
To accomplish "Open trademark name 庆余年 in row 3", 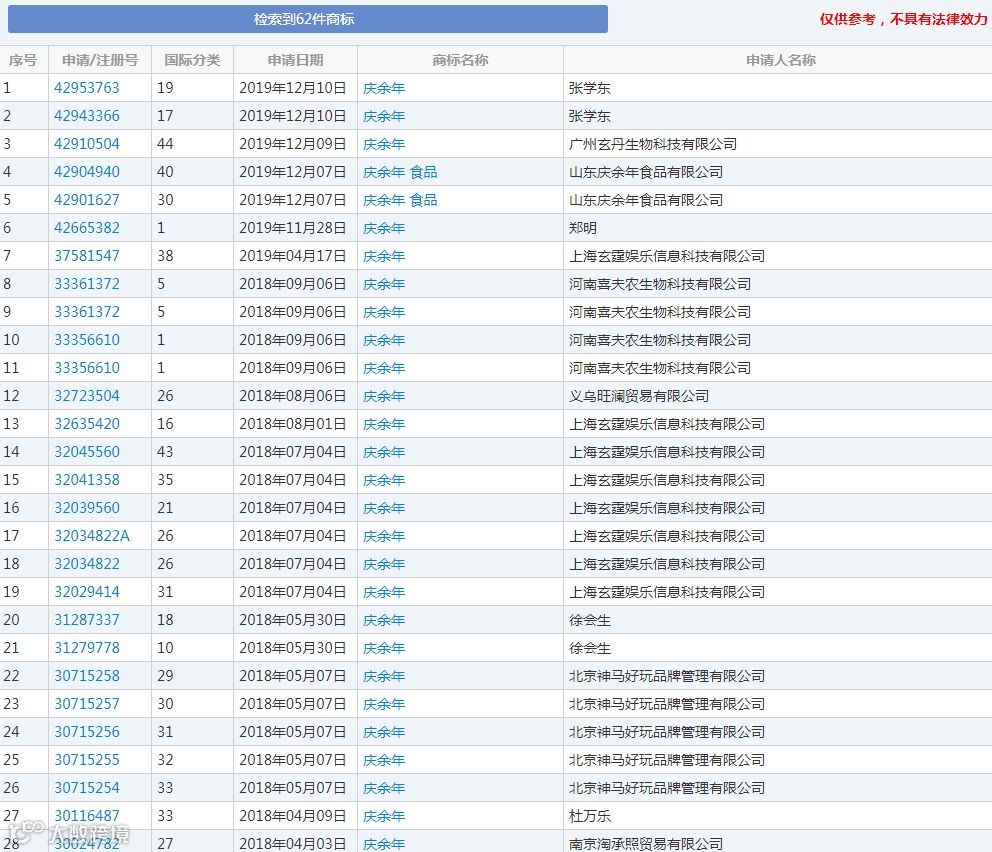I will (384, 144).
